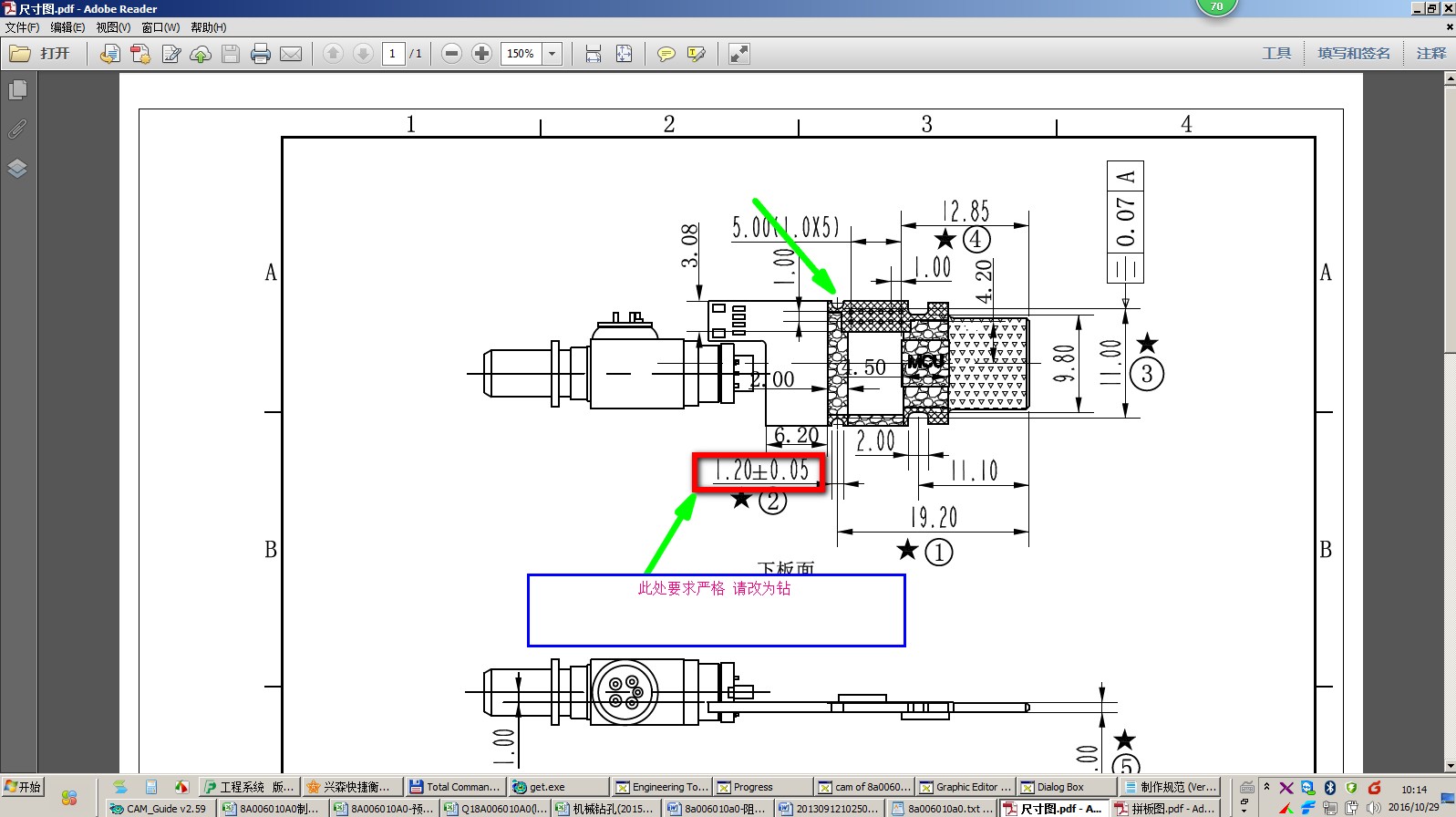The width and height of the screenshot is (1456, 817).
Task: Open the Window (窗口) menu
Action: 160,27
